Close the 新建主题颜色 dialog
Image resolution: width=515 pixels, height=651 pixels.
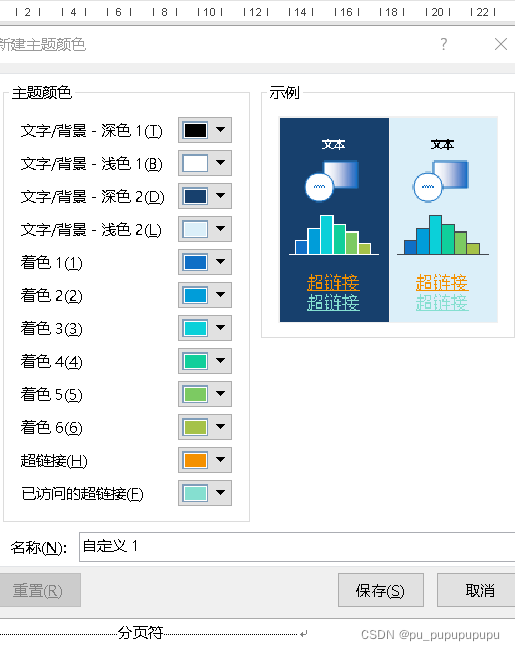click(x=501, y=44)
